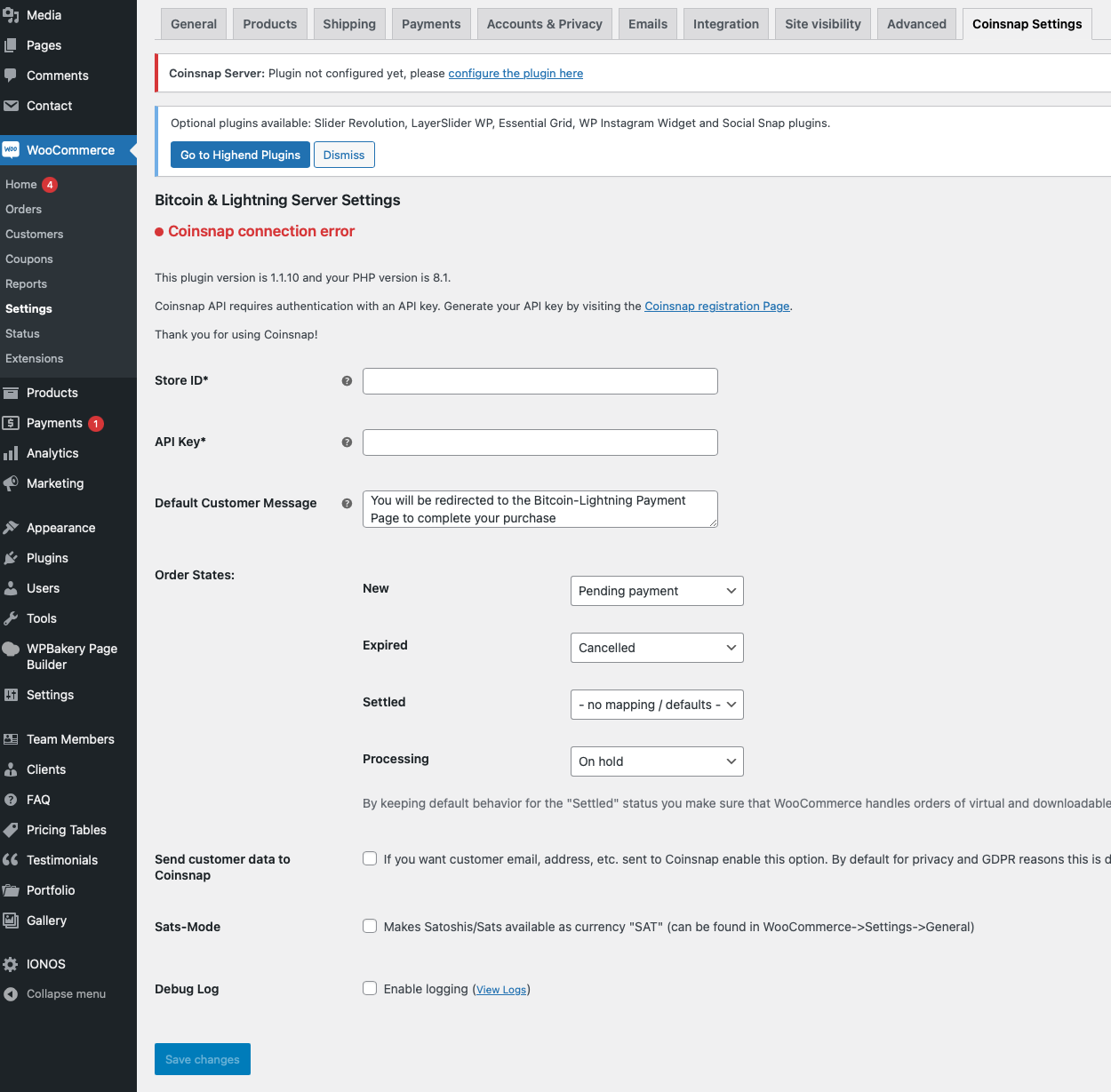Open WooCommerce Orders submenu item
Screen dimensions: 1111x1092
tap(24, 210)
